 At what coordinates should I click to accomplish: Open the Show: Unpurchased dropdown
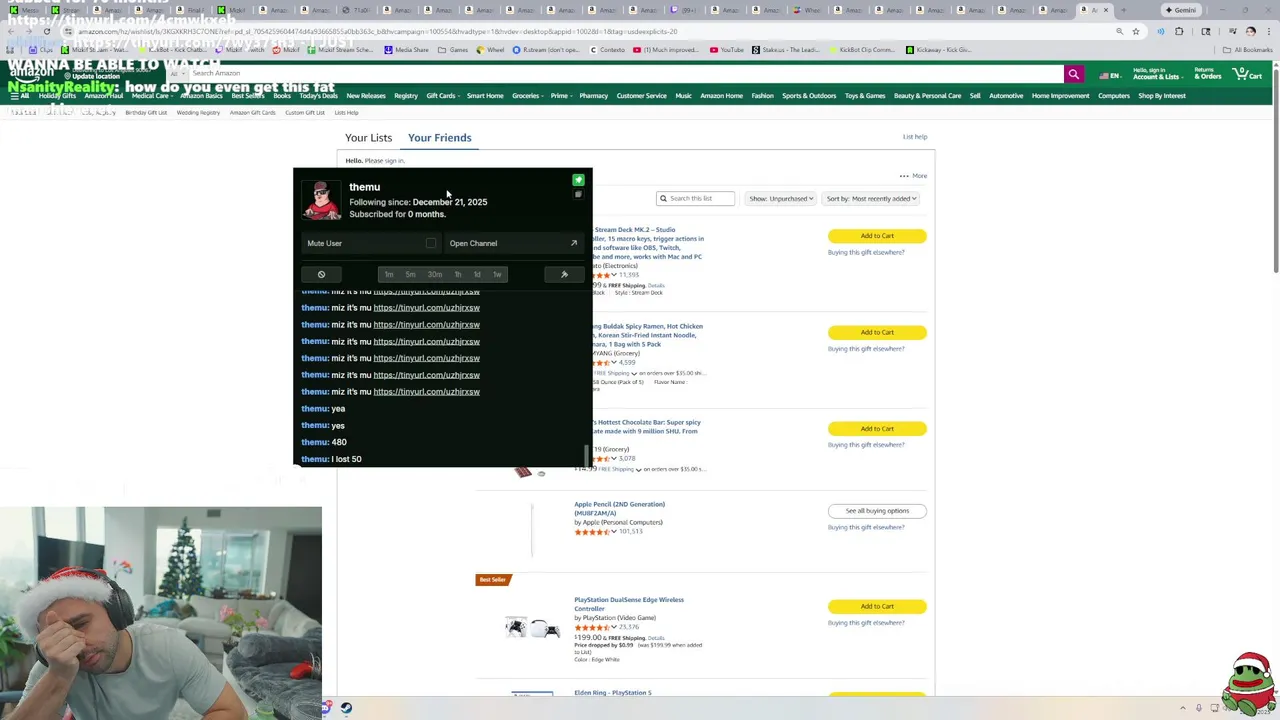point(781,198)
